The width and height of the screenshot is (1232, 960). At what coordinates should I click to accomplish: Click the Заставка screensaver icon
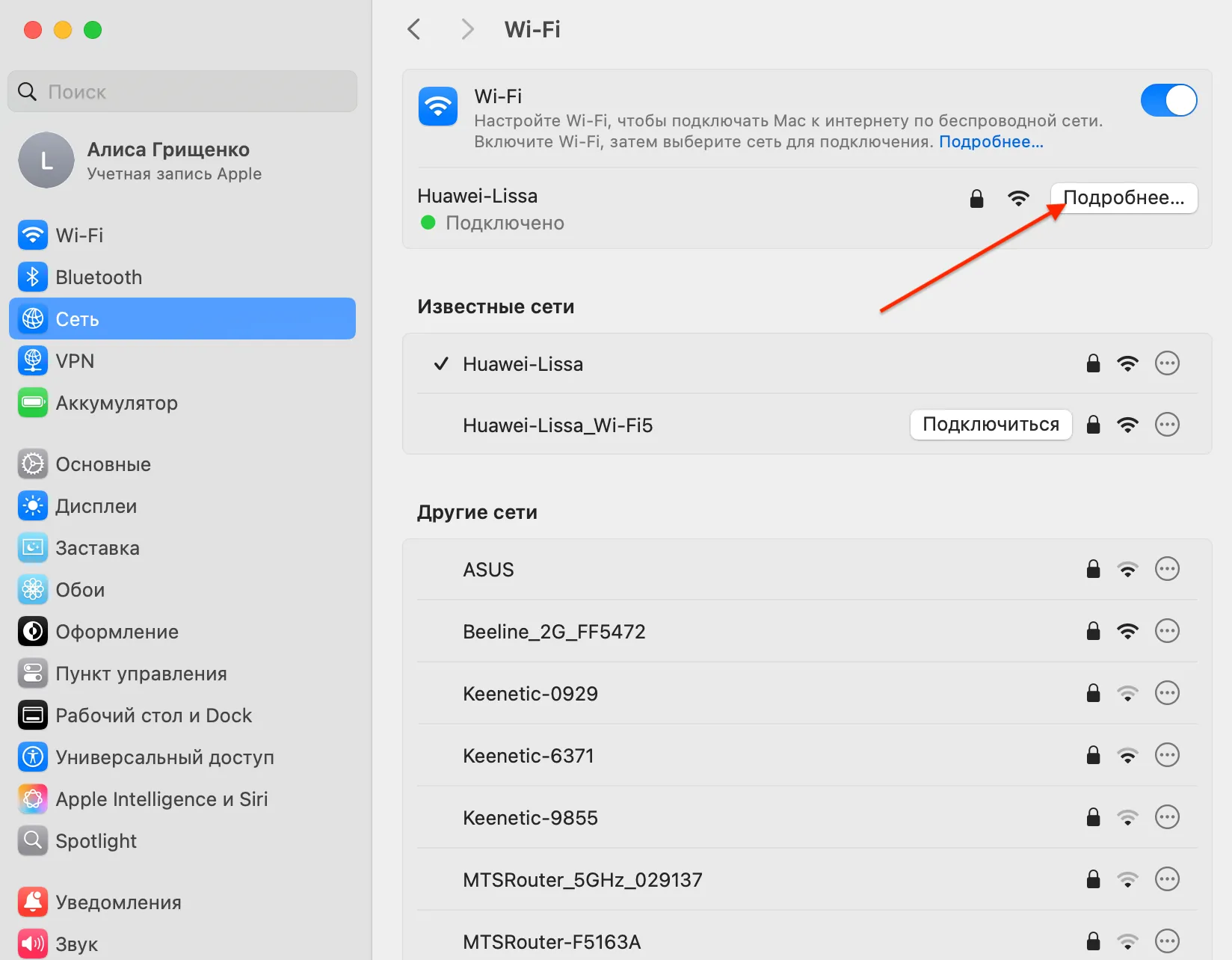(33, 548)
